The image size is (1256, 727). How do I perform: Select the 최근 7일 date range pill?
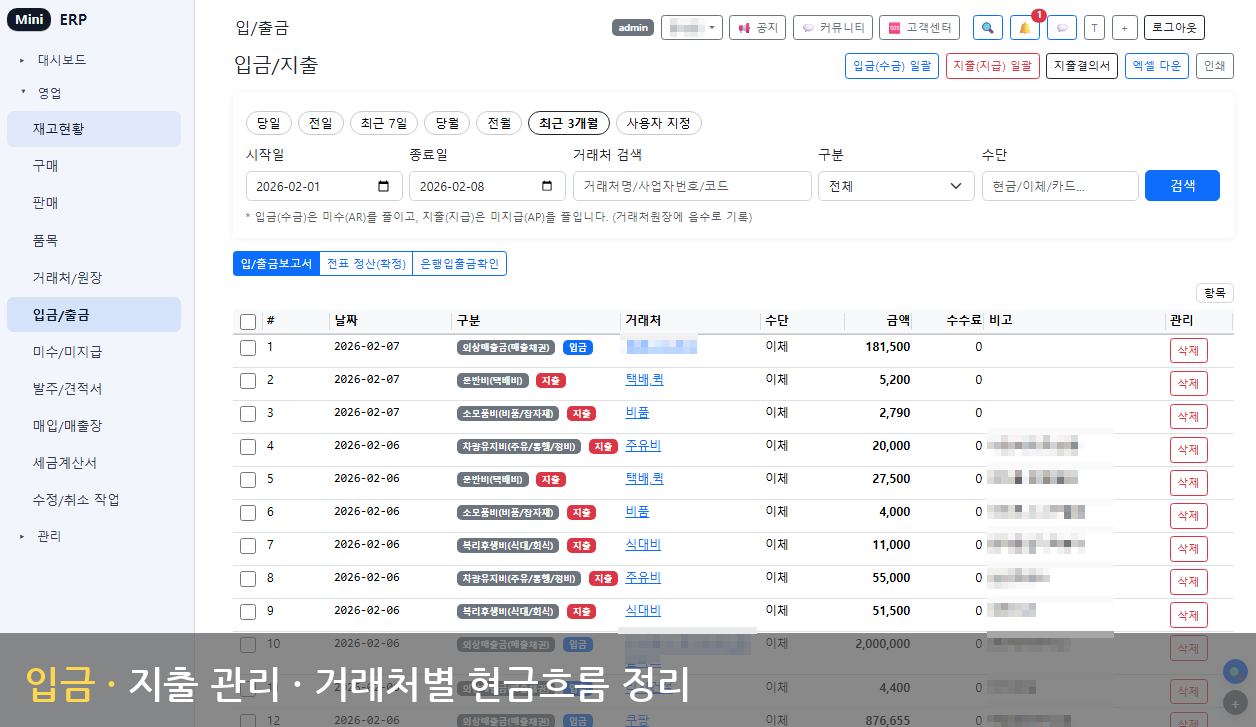click(384, 123)
